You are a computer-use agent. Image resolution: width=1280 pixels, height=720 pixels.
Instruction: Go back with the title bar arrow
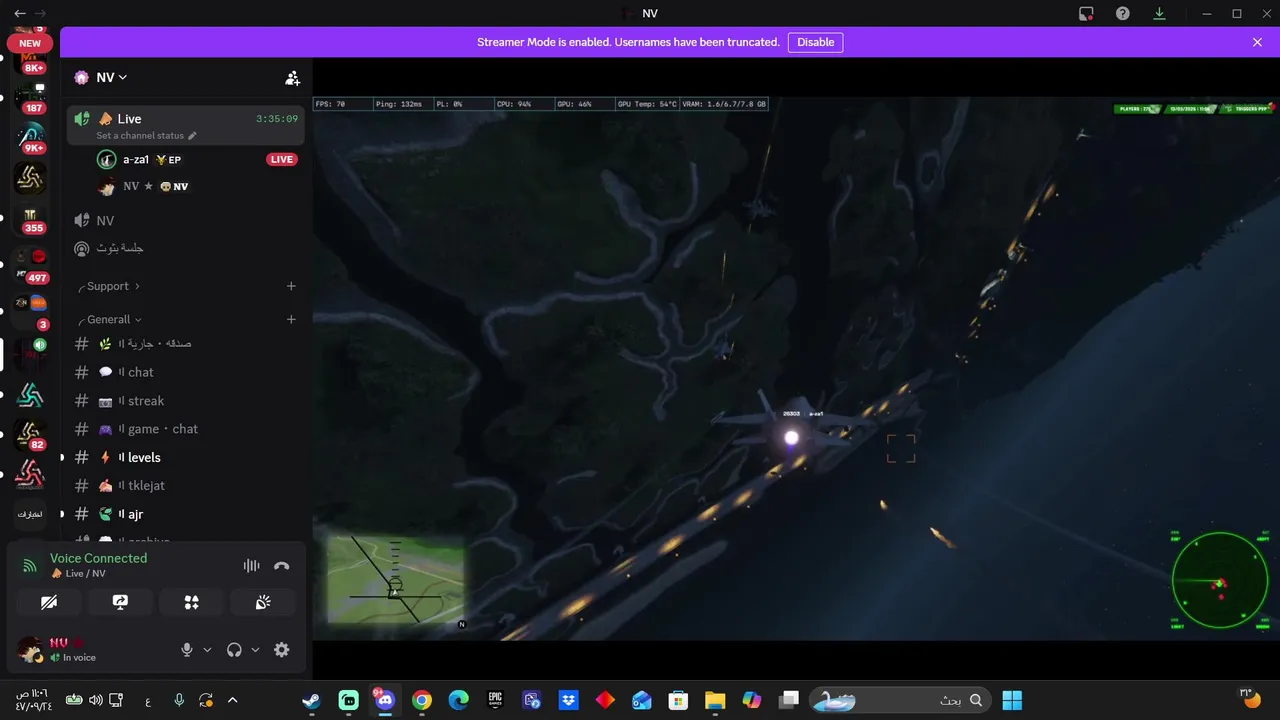(20, 13)
